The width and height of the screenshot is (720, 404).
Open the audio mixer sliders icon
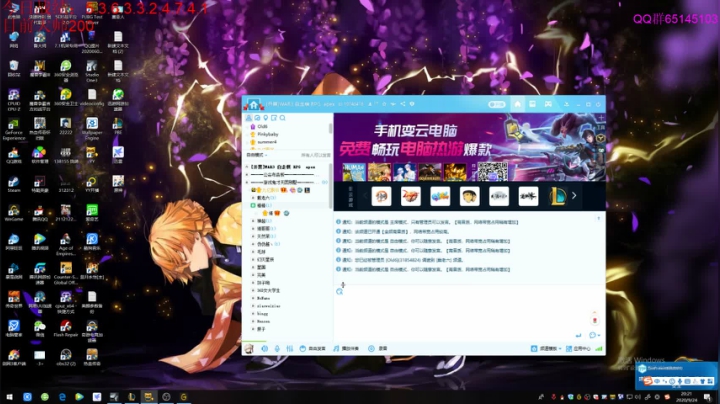click(290, 348)
